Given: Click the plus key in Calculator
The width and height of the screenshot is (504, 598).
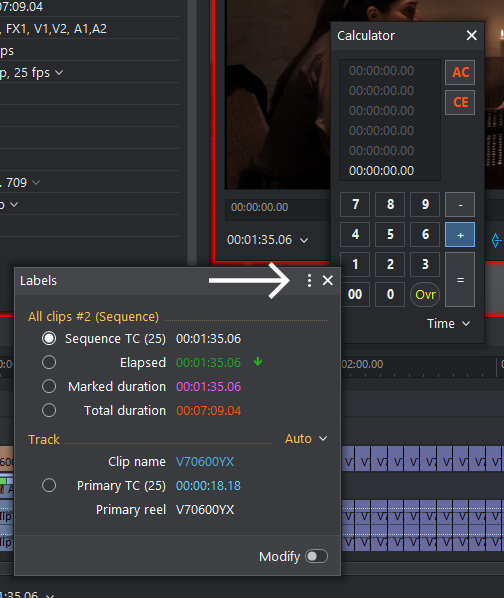Looking at the screenshot, I should click(x=460, y=234).
